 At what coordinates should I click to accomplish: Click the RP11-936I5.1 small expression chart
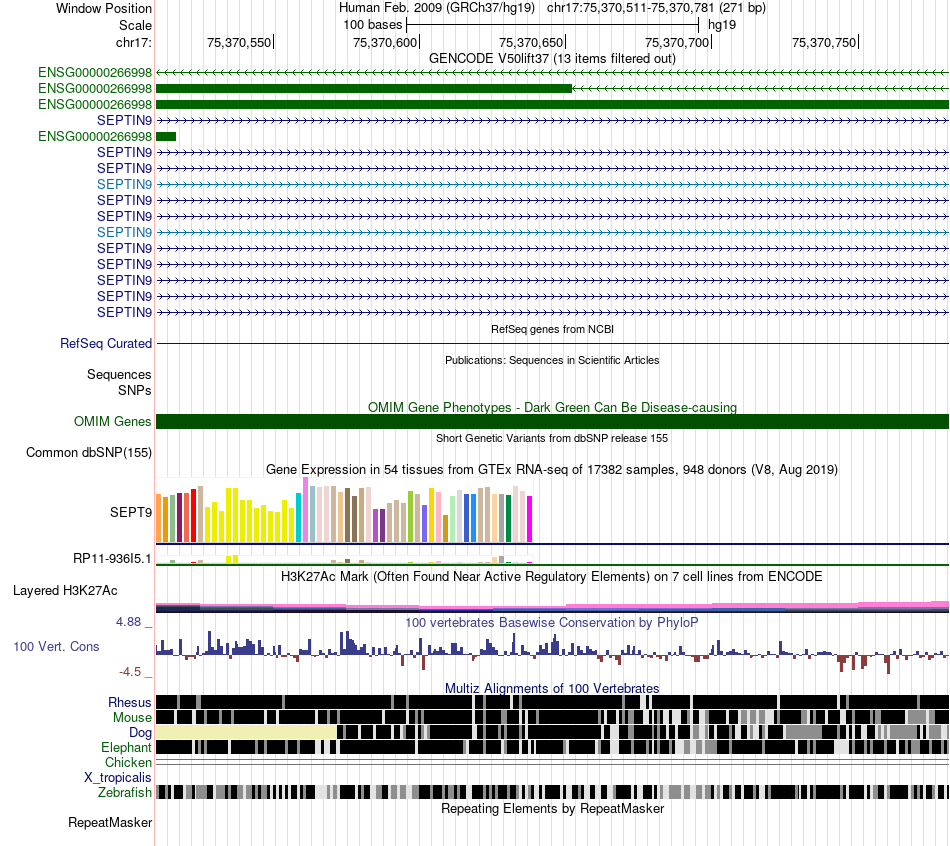click(344, 559)
